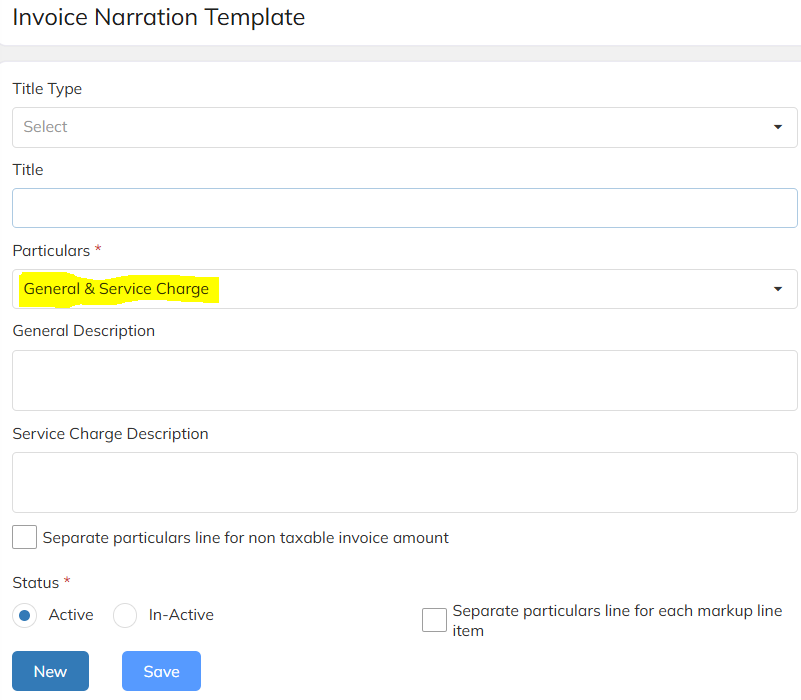Image resolution: width=801 pixels, height=700 pixels.
Task: Click the Invoice Narration Template heading
Action: pyautogui.click(x=159, y=17)
